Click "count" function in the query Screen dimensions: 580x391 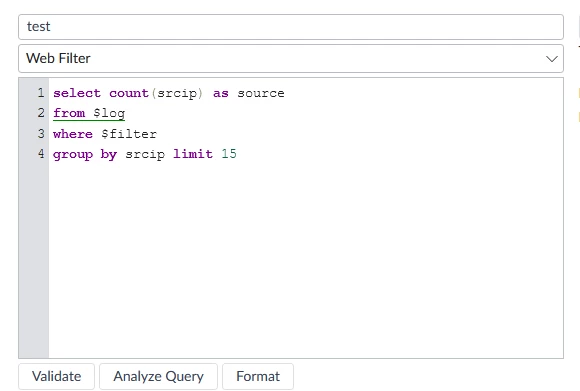129,93
